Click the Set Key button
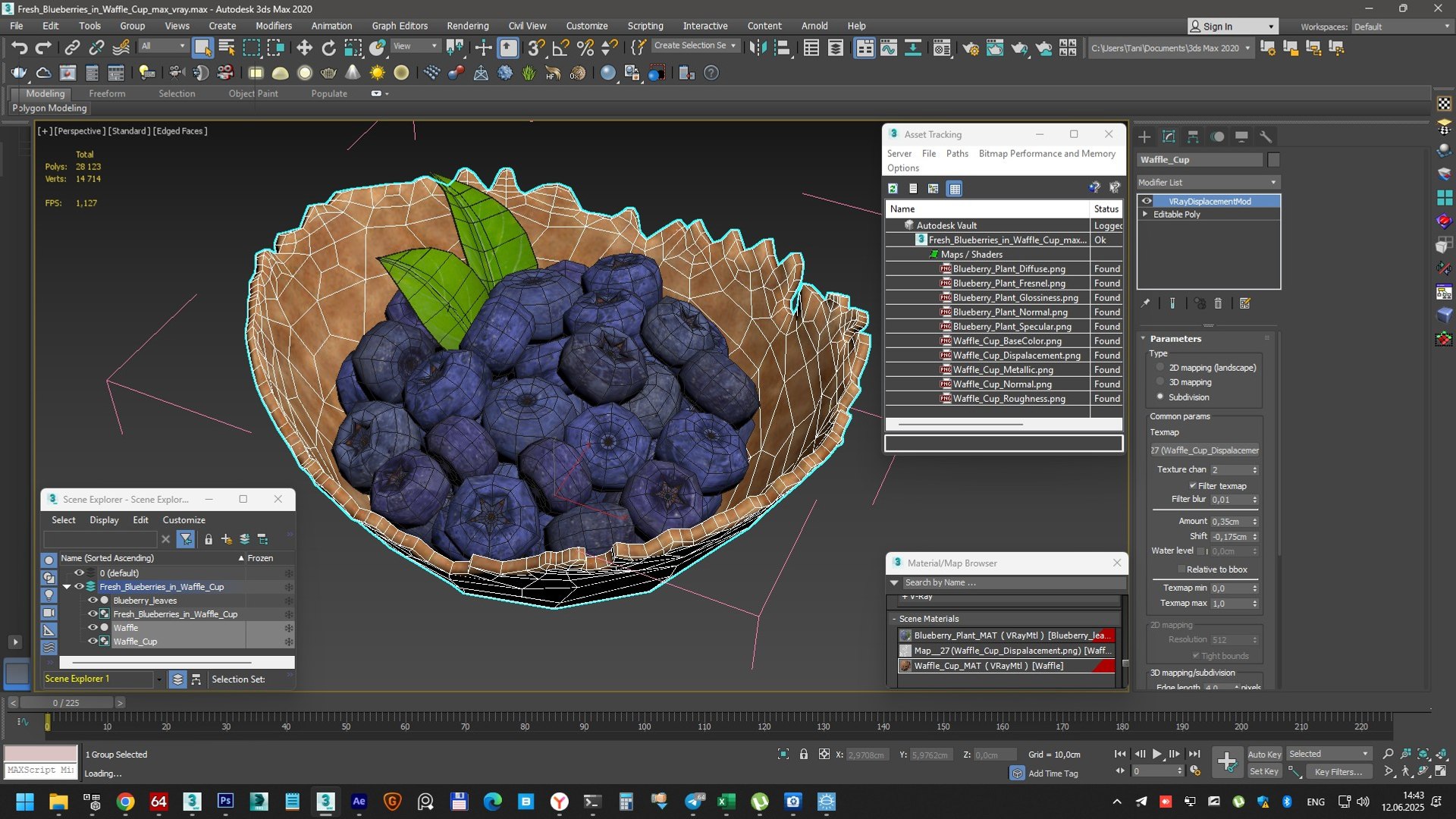The image size is (1456, 819). [1264, 772]
